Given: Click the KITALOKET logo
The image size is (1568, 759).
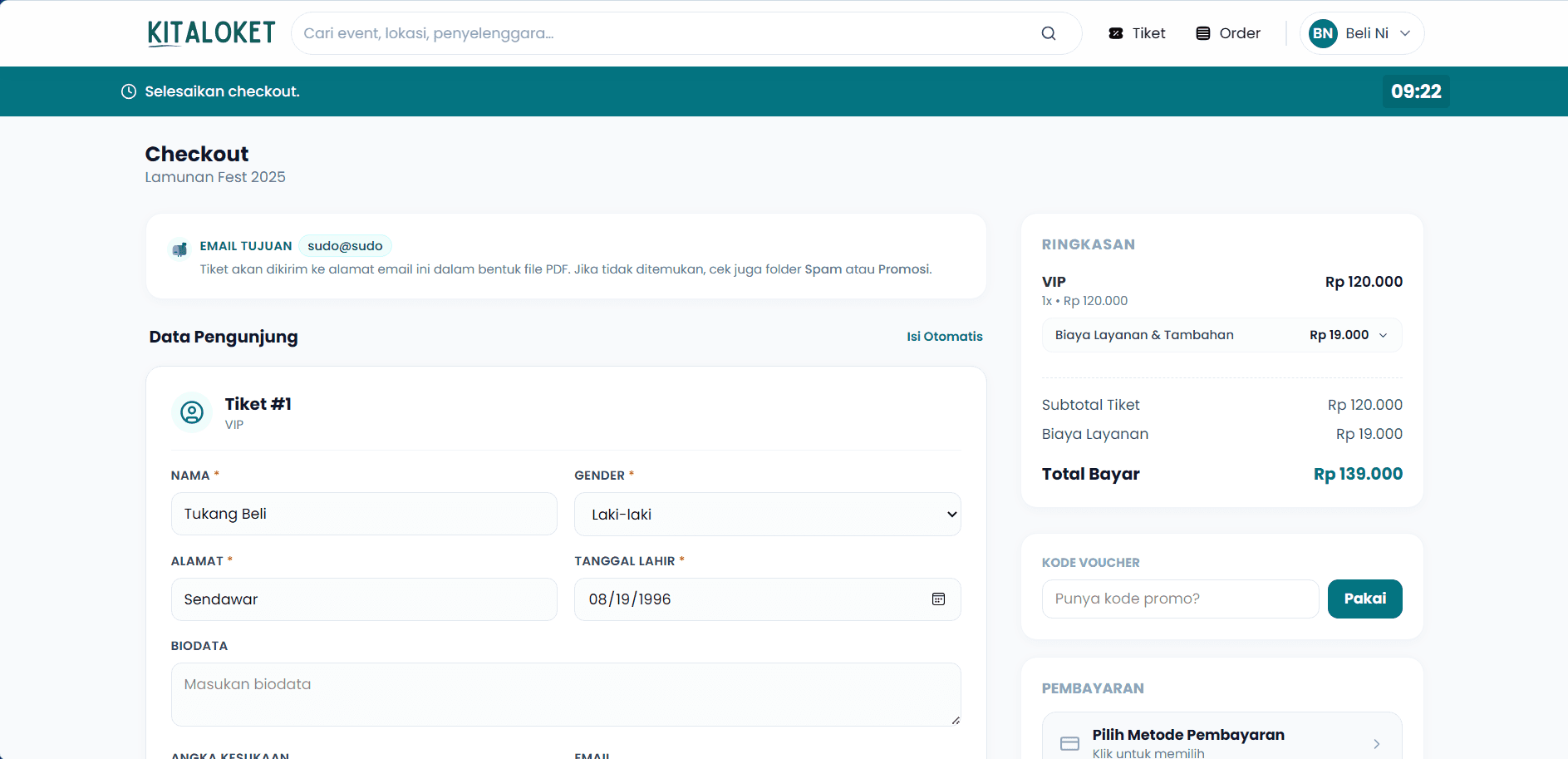Looking at the screenshot, I should tap(211, 33).
